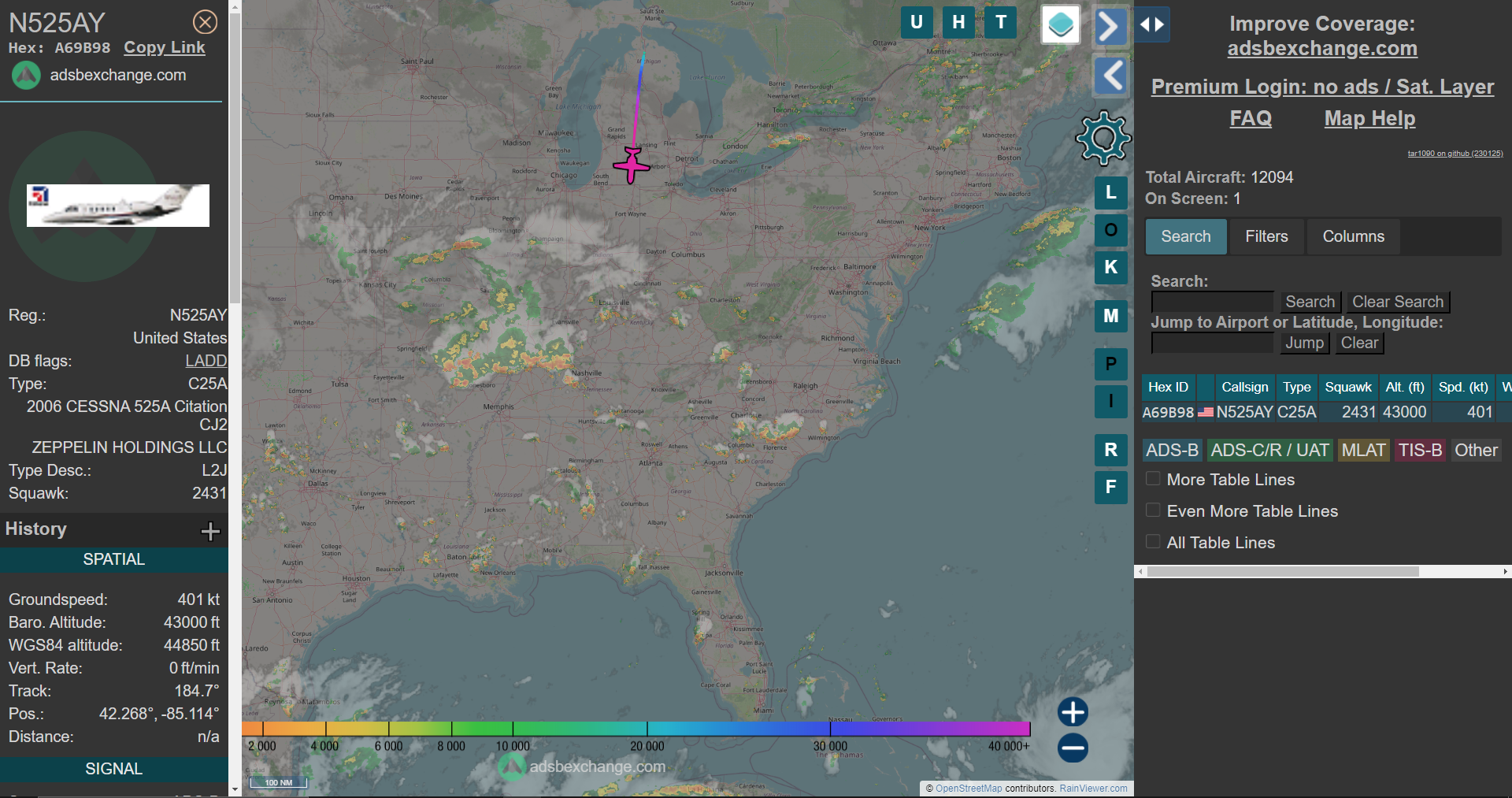Open the LADD DB flags link

[x=206, y=361]
